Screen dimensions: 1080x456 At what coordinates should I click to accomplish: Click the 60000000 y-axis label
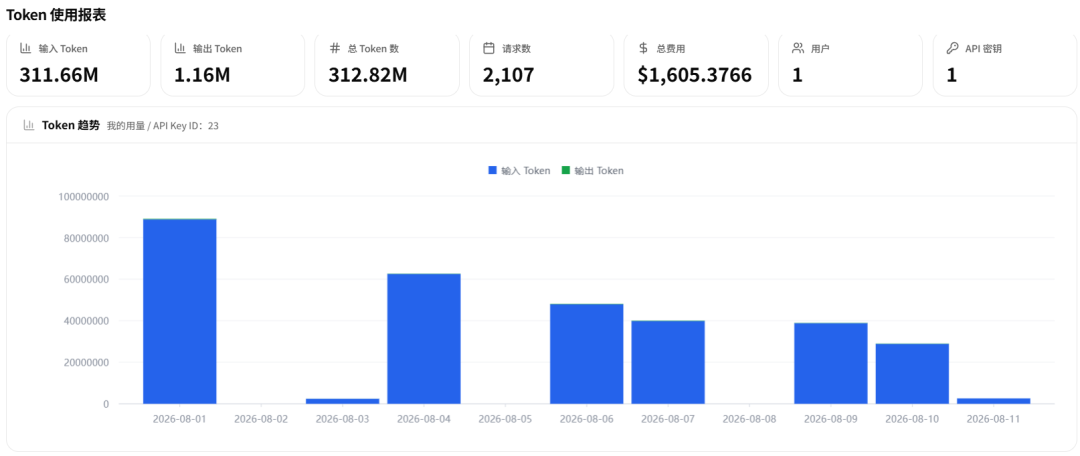pyautogui.click(x=87, y=279)
